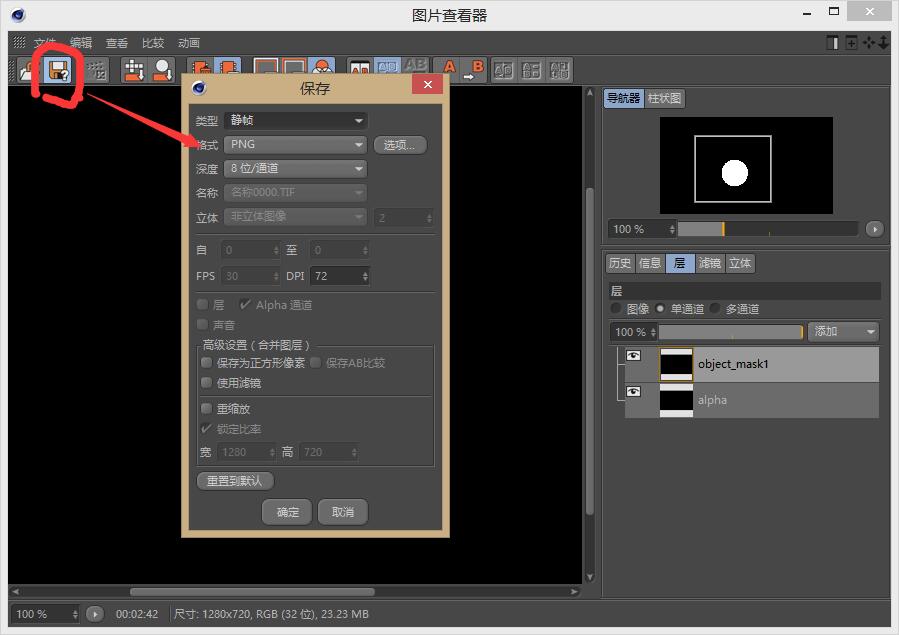Toggle the 声音 checkbox
The height and width of the screenshot is (635, 899).
(x=202, y=324)
